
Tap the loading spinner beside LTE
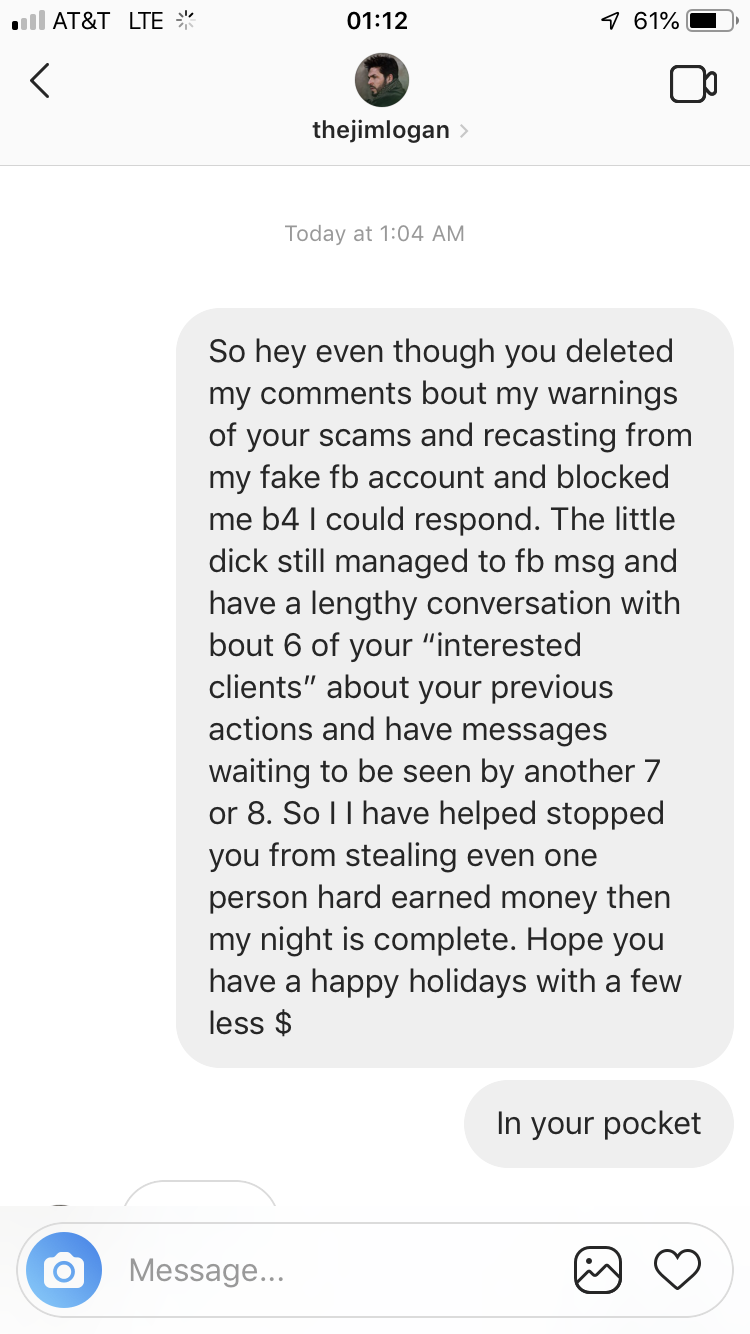click(183, 21)
